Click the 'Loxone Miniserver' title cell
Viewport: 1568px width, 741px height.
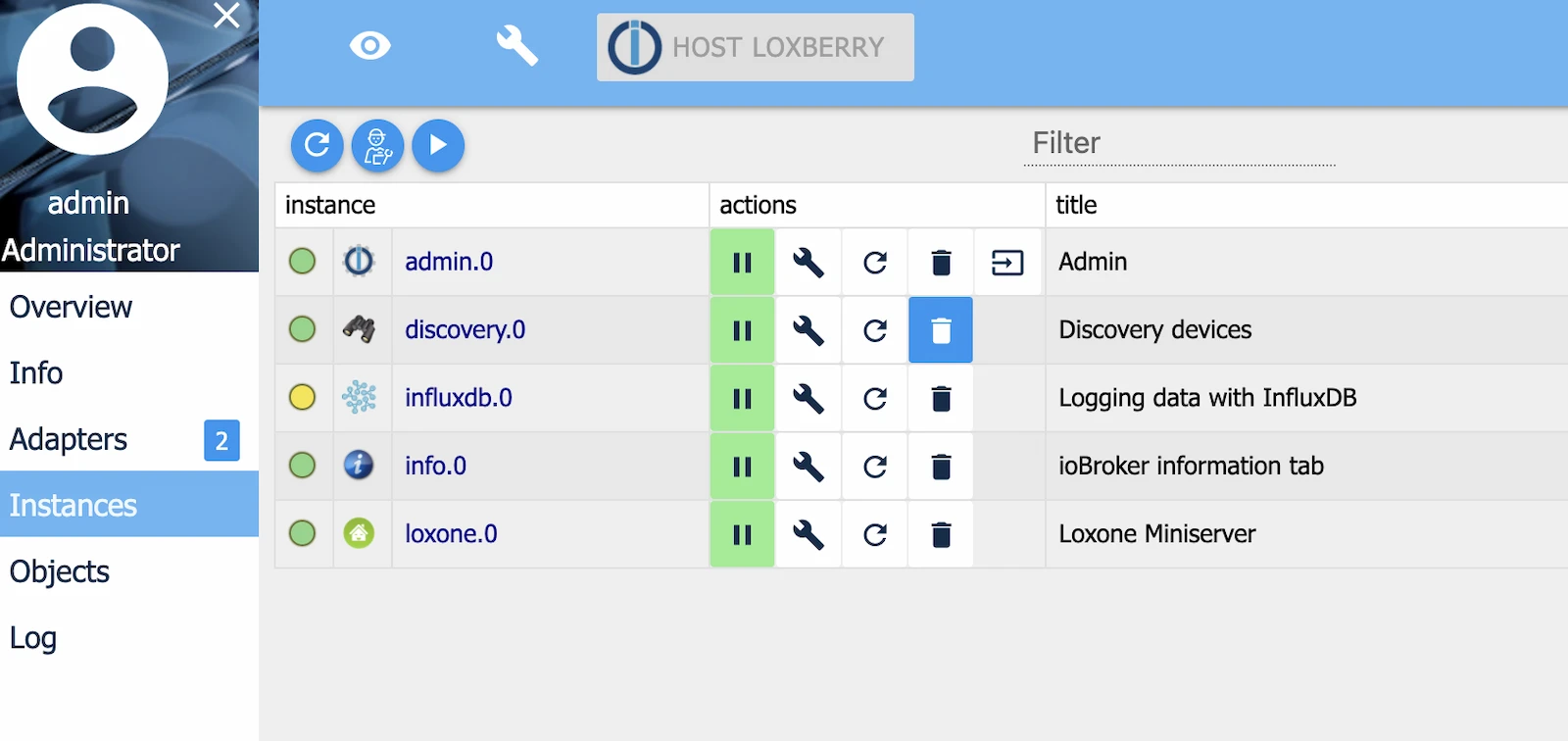[1157, 534]
